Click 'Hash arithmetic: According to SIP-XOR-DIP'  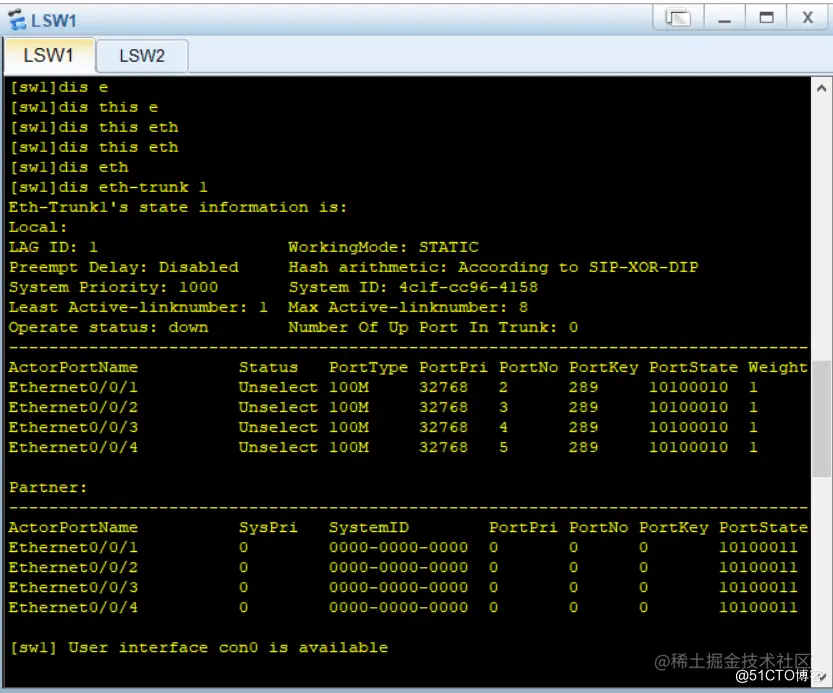493,267
